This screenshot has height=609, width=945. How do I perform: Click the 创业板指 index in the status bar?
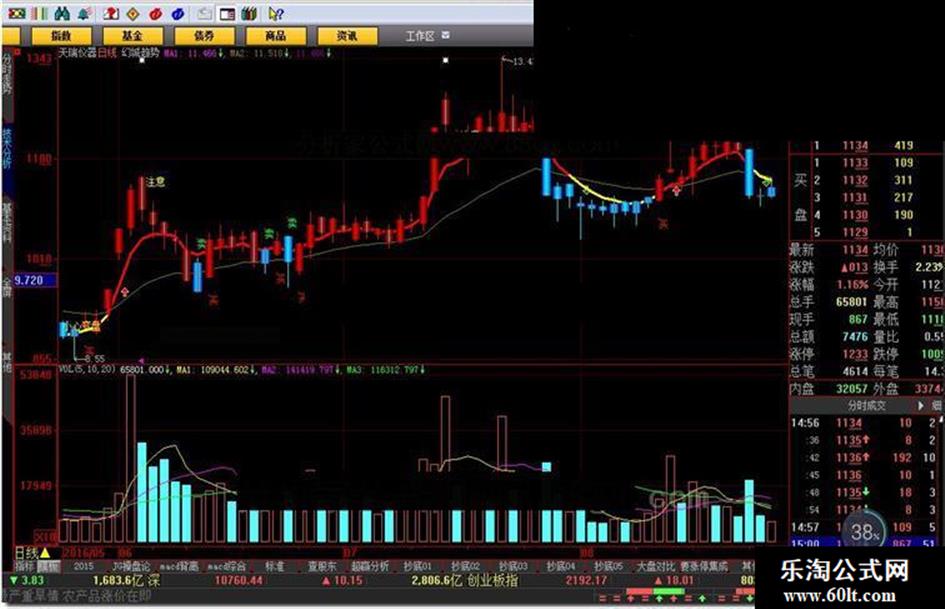click(492, 581)
